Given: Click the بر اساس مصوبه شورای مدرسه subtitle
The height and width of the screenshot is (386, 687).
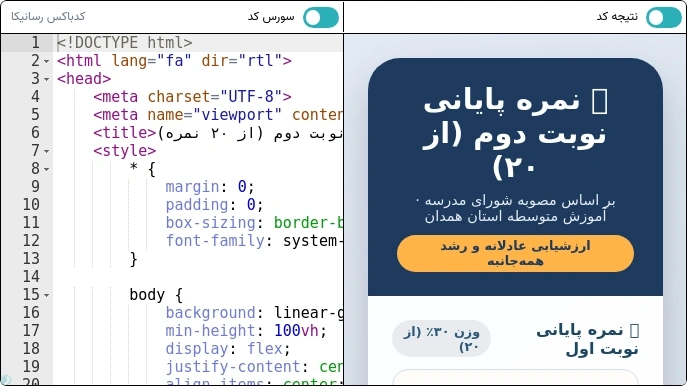Looking at the screenshot, I should pyautogui.click(x=515, y=209).
